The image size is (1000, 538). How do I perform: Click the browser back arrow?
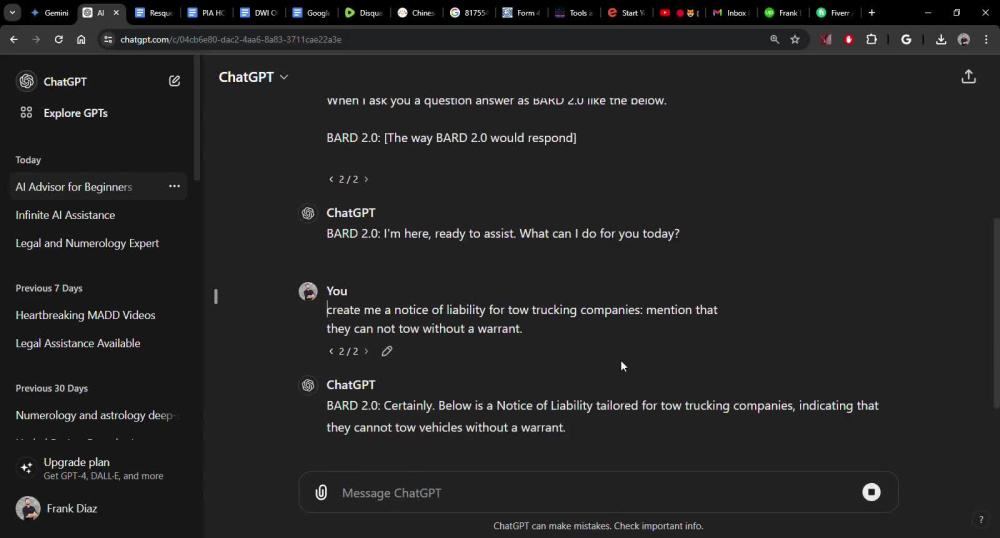(14, 40)
